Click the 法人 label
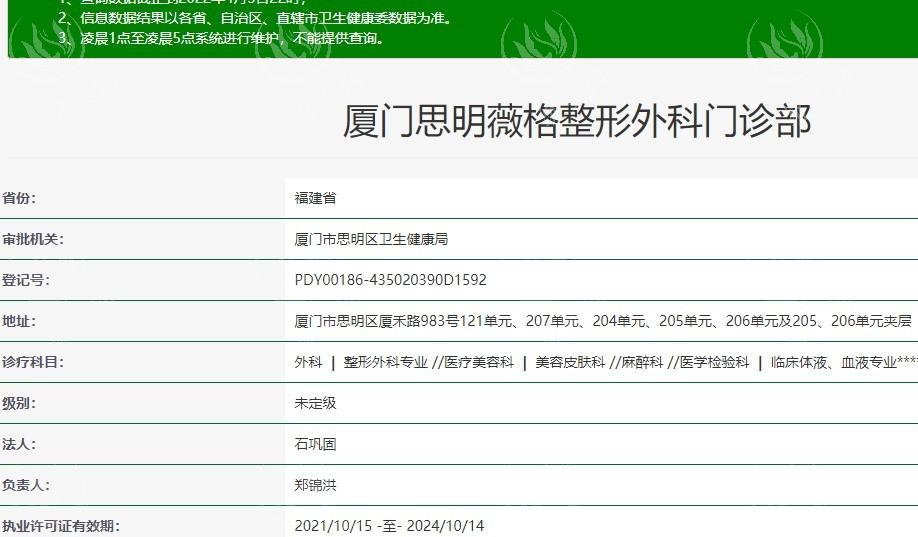 [x=19, y=444]
